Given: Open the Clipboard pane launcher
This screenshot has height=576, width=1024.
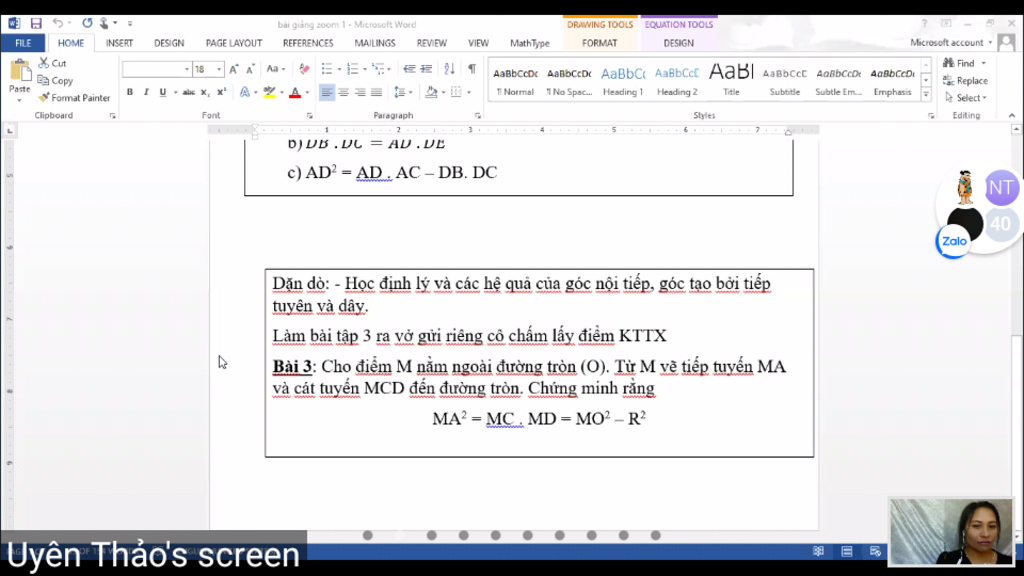Looking at the screenshot, I should 112,116.
